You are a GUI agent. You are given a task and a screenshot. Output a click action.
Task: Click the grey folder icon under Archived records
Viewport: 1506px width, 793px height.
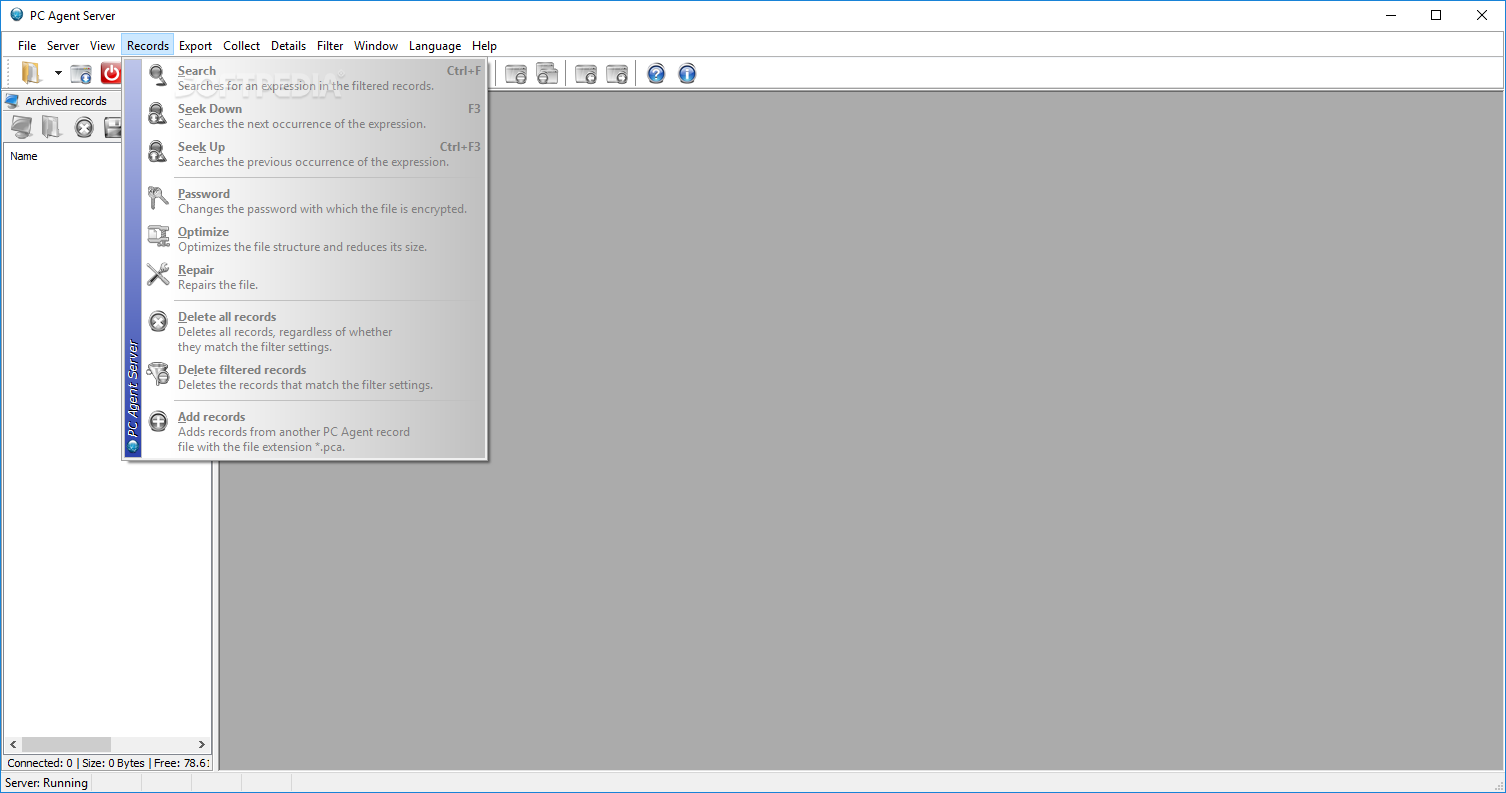tap(52, 127)
